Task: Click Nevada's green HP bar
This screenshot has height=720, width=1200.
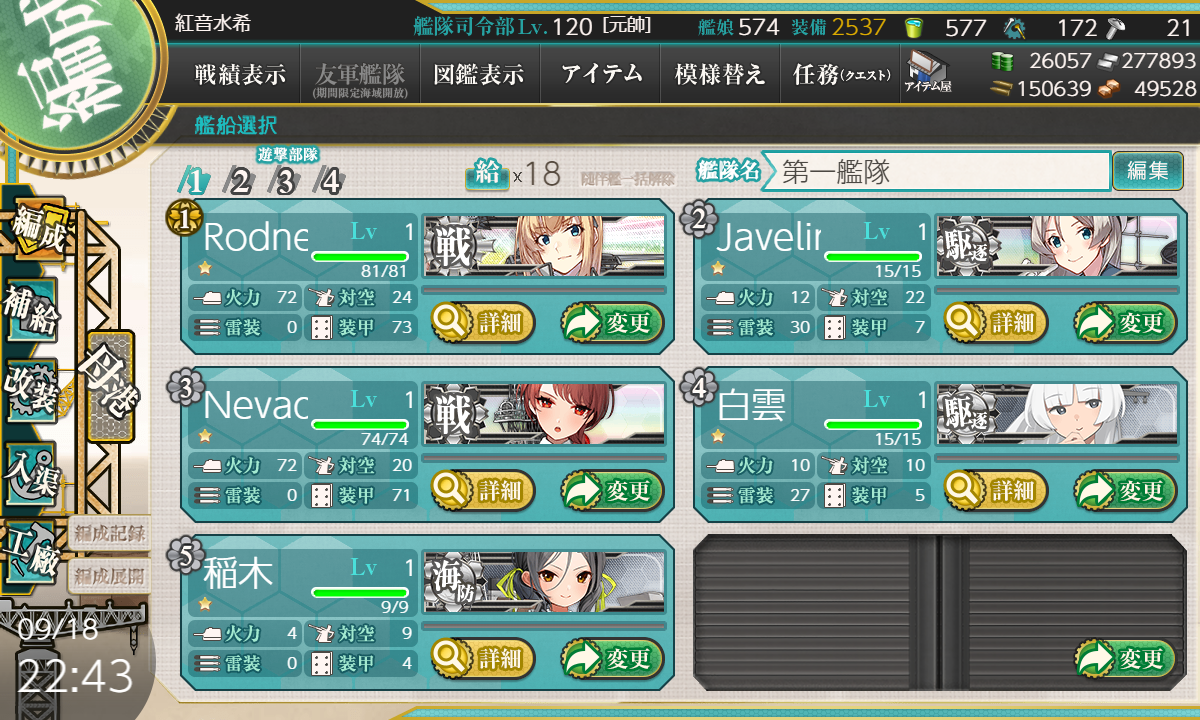Action: point(364,425)
